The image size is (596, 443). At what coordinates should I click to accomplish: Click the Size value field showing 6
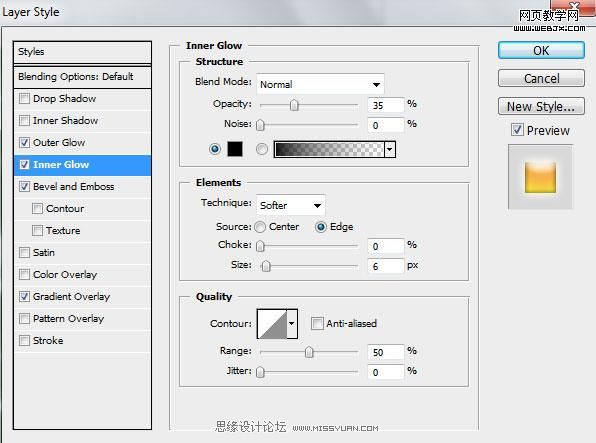coord(385,266)
